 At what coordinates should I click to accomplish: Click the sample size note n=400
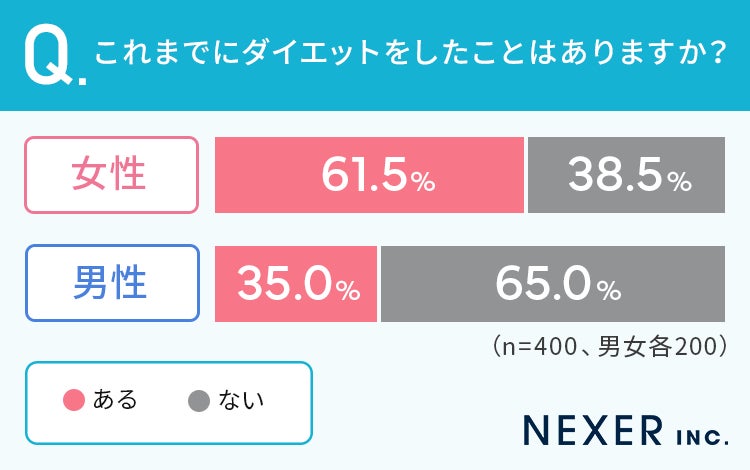[610, 346]
